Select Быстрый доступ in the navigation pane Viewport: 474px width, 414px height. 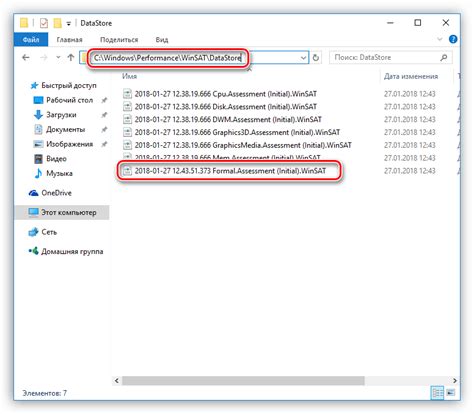[x=63, y=85]
